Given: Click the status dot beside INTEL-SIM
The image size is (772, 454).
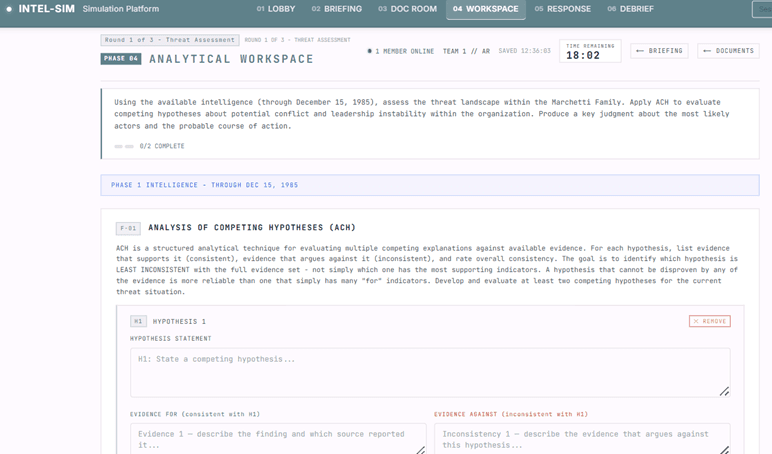Looking at the screenshot, I should 9,9.
